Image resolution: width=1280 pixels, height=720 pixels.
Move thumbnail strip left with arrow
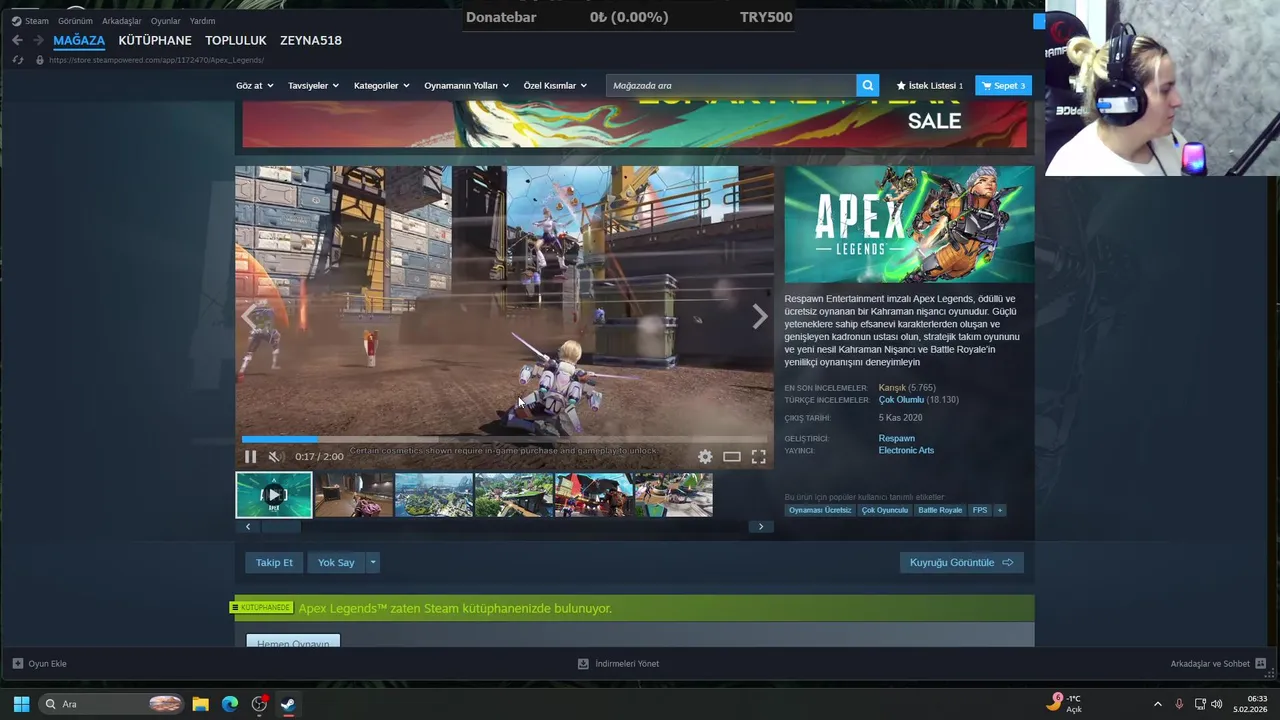pos(248,526)
